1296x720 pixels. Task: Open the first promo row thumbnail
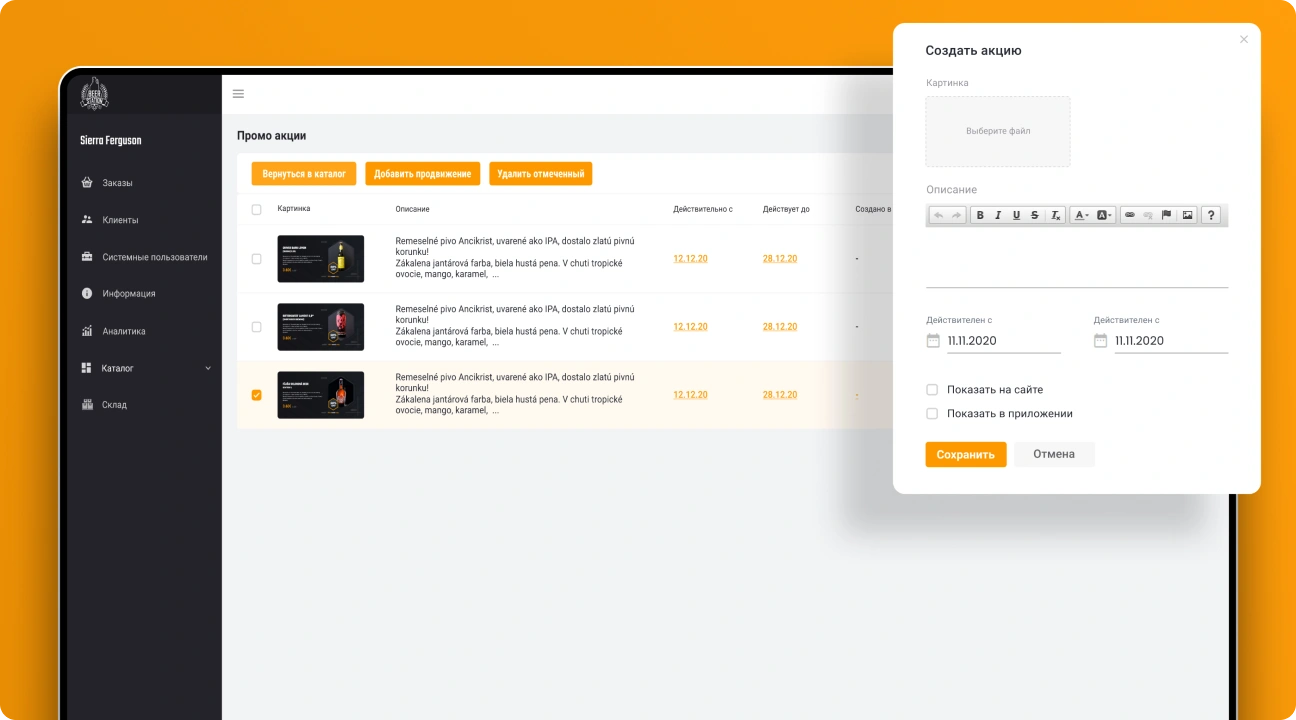point(320,259)
